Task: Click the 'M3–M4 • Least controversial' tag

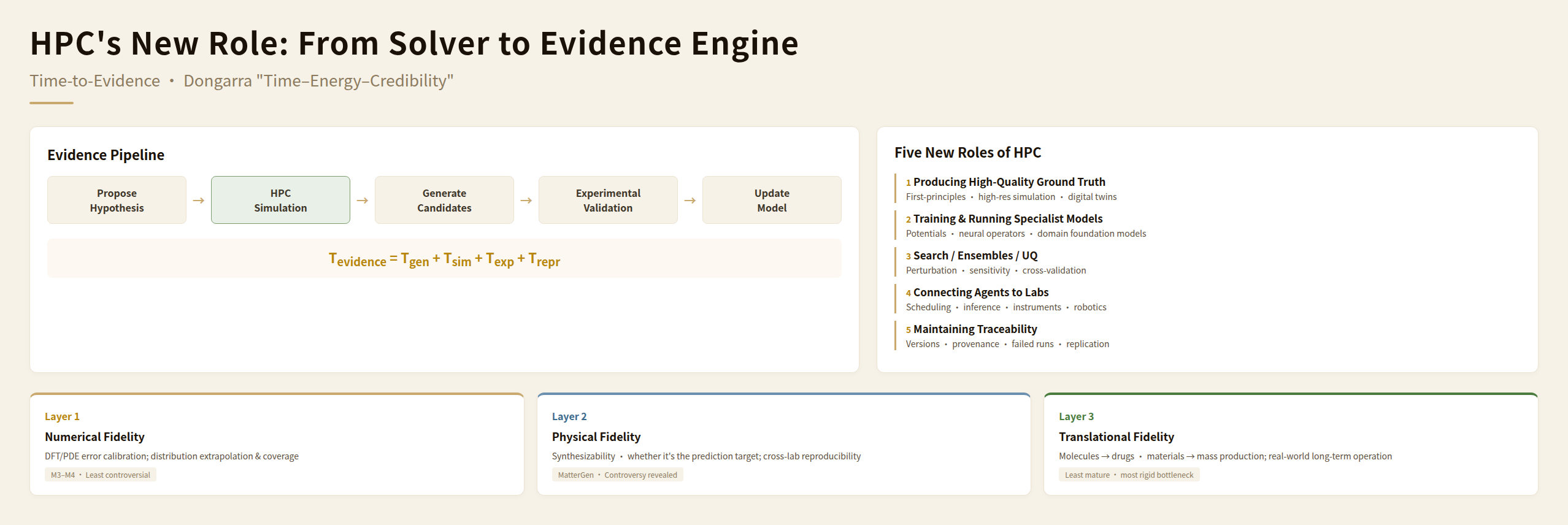Action: (x=101, y=475)
